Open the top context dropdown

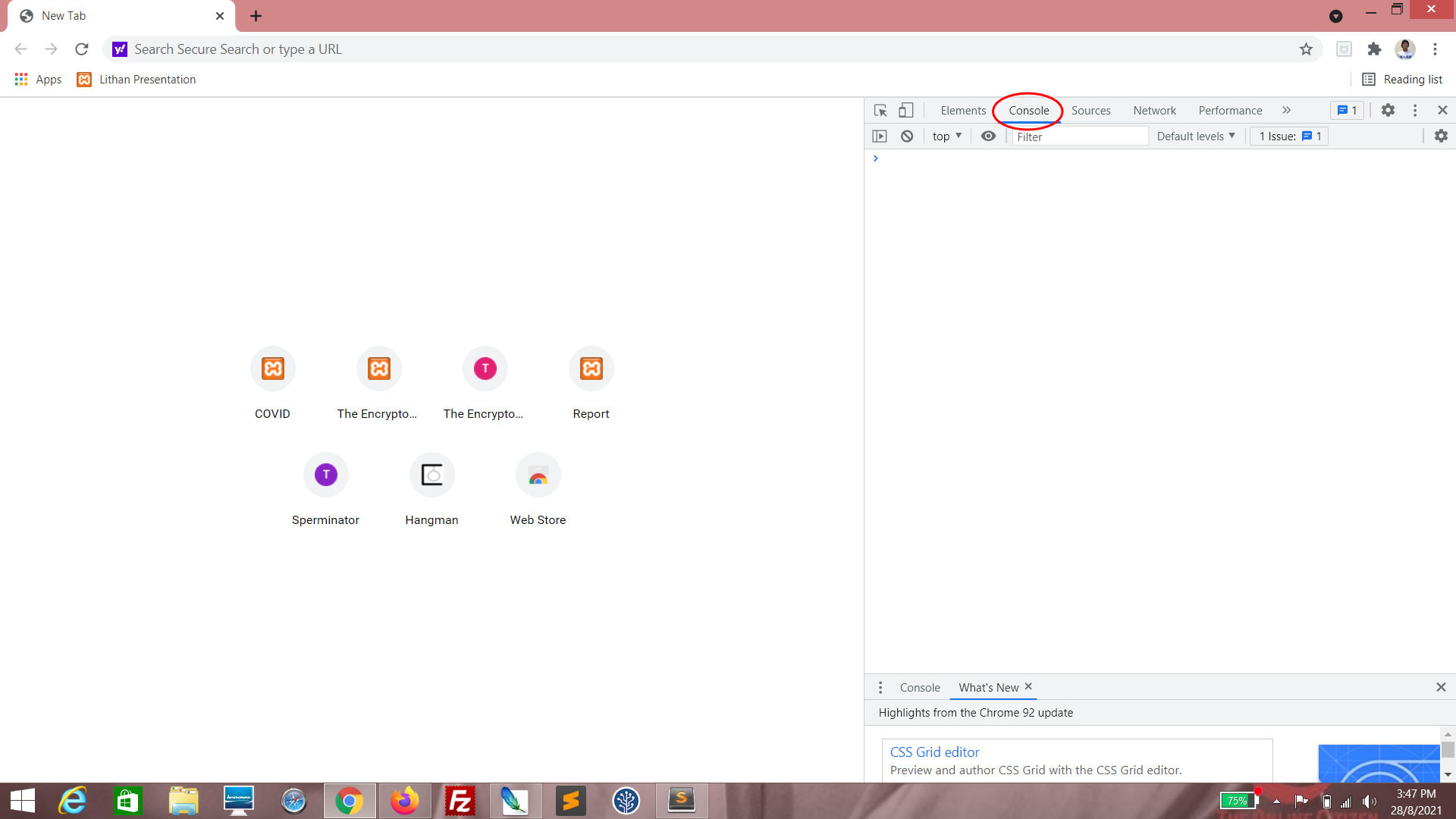pyautogui.click(x=946, y=136)
